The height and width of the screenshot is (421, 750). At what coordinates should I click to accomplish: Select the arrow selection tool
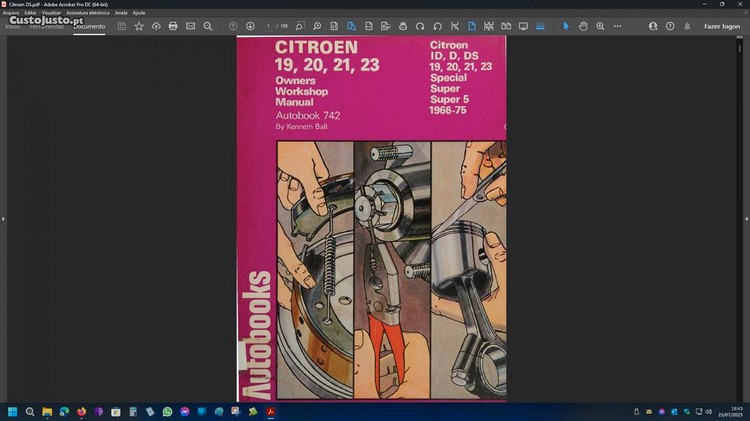[x=566, y=26]
